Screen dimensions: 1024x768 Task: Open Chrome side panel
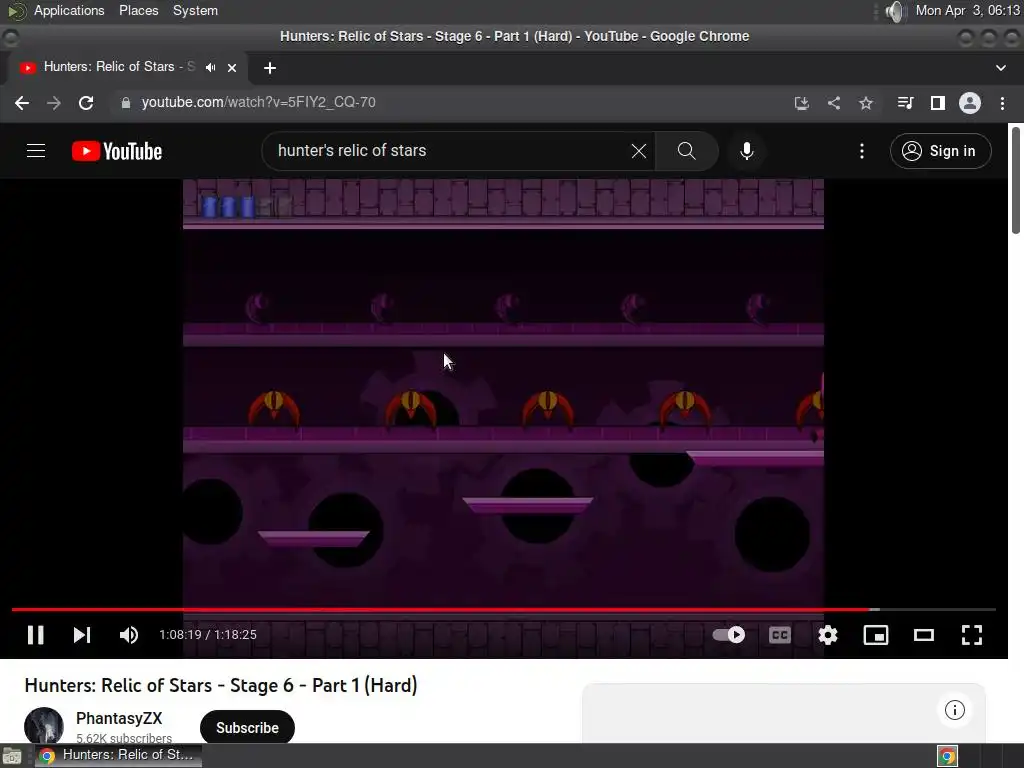[938, 103]
